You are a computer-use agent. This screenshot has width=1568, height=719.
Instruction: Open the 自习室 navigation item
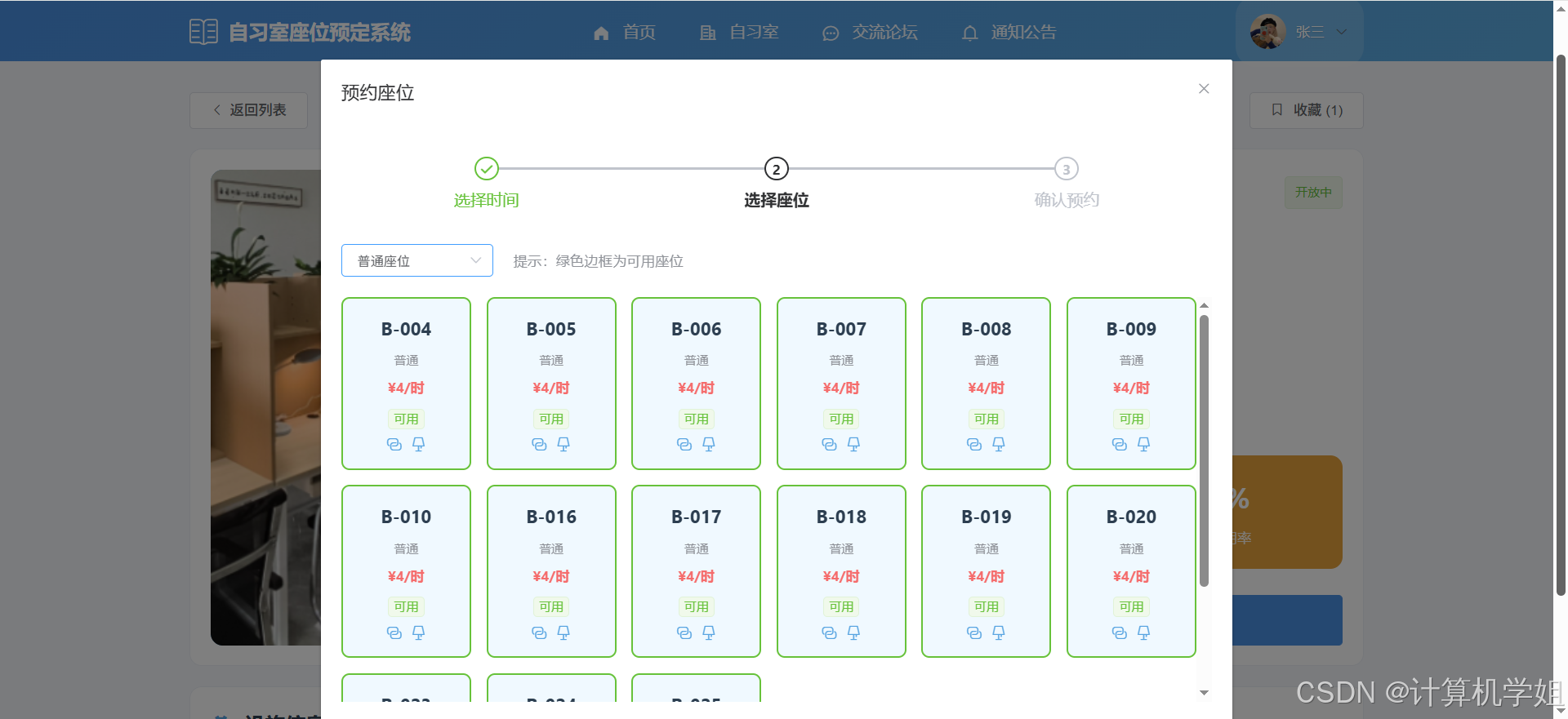click(739, 33)
